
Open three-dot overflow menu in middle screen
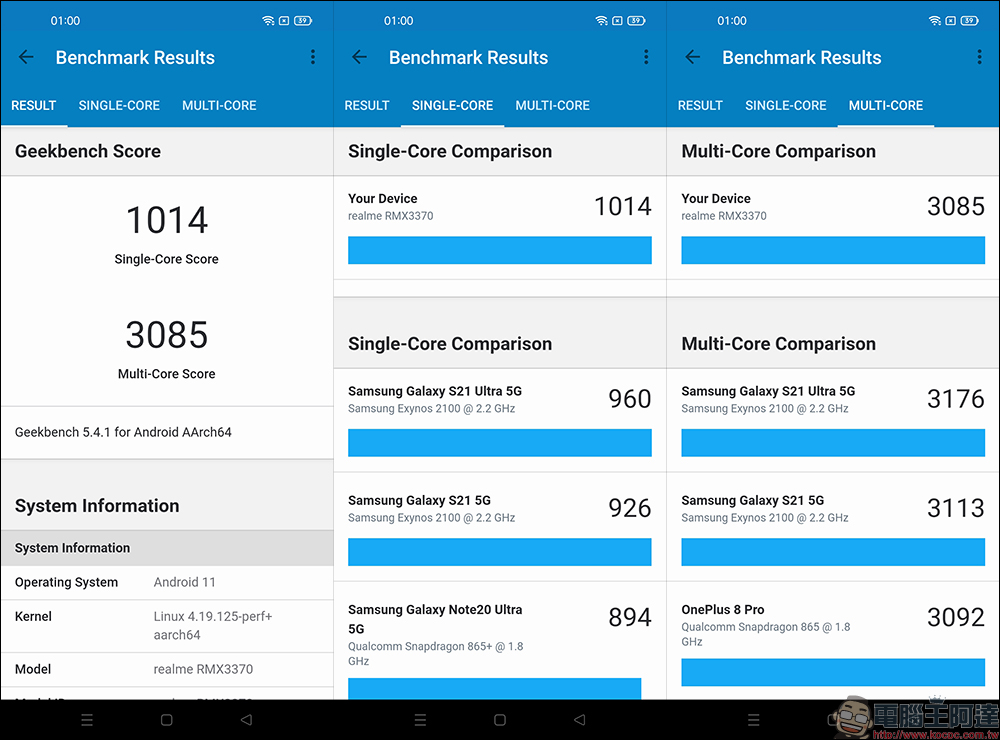646,57
